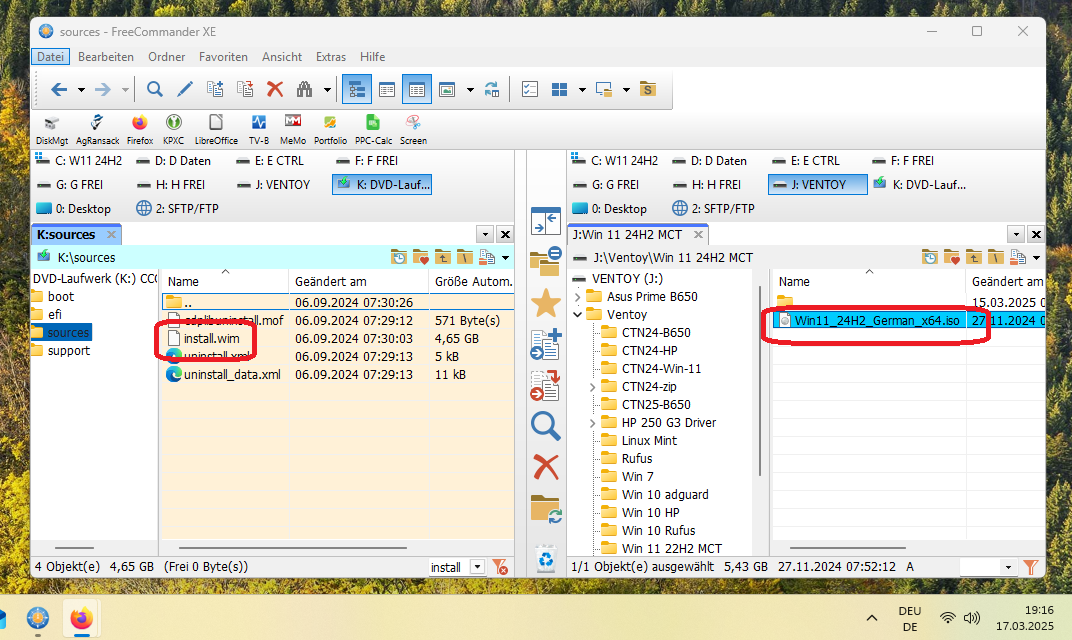Collapse the Ventoy folder in the tree
1072x640 pixels.
(578, 315)
